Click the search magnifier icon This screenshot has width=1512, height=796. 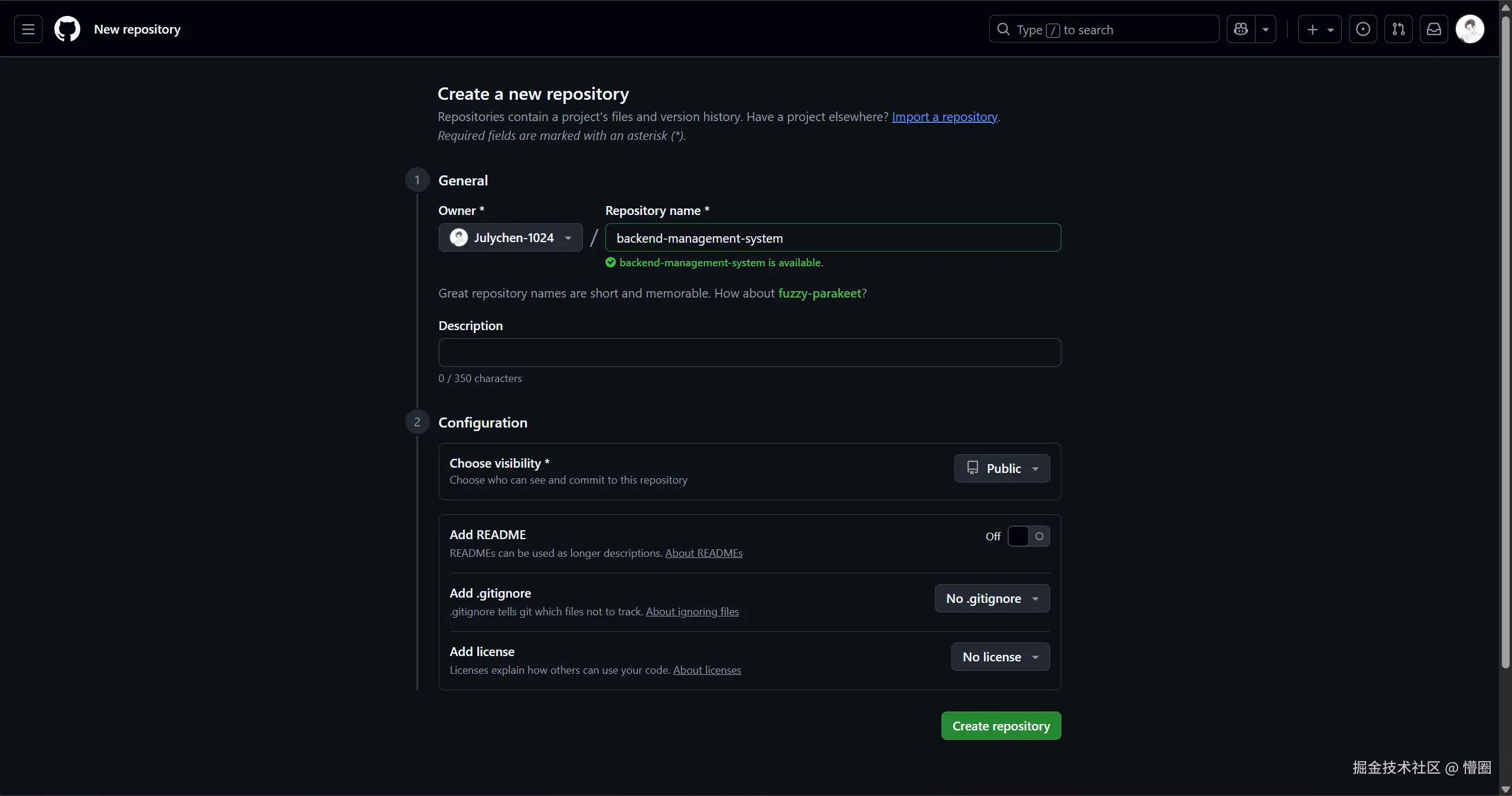[x=1003, y=30]
